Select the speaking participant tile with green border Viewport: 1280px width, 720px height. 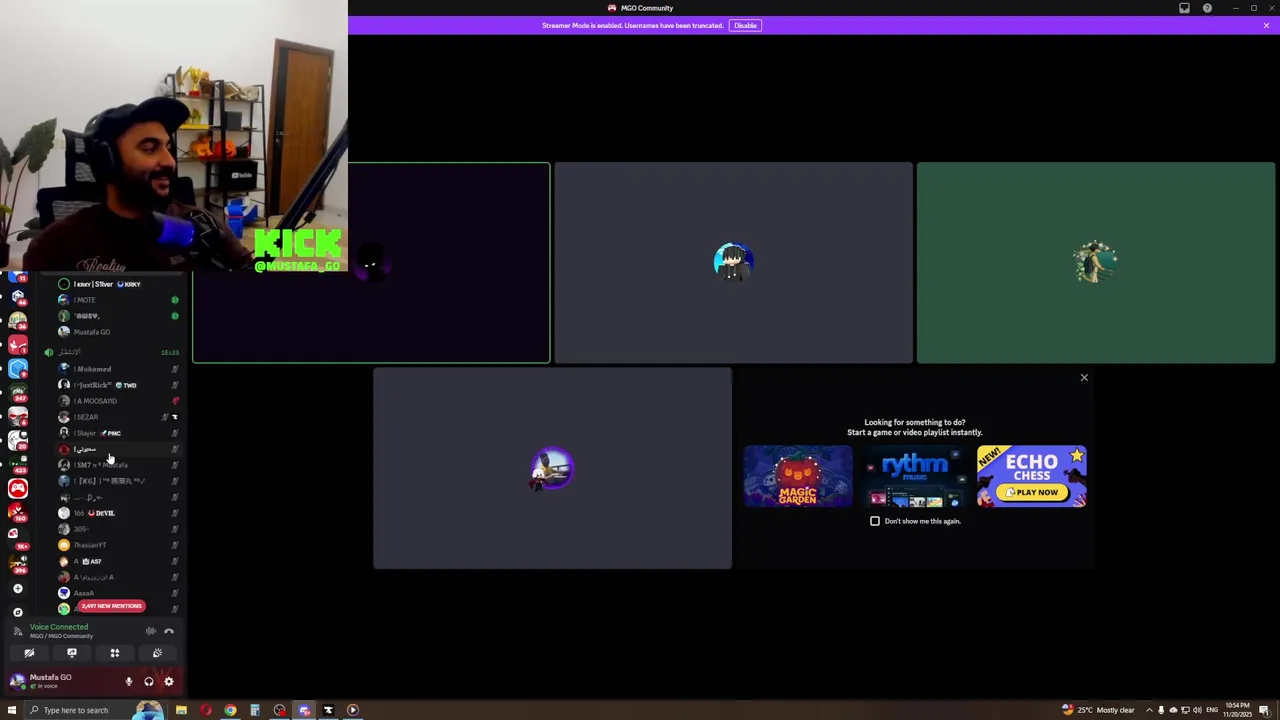point(371,262)
